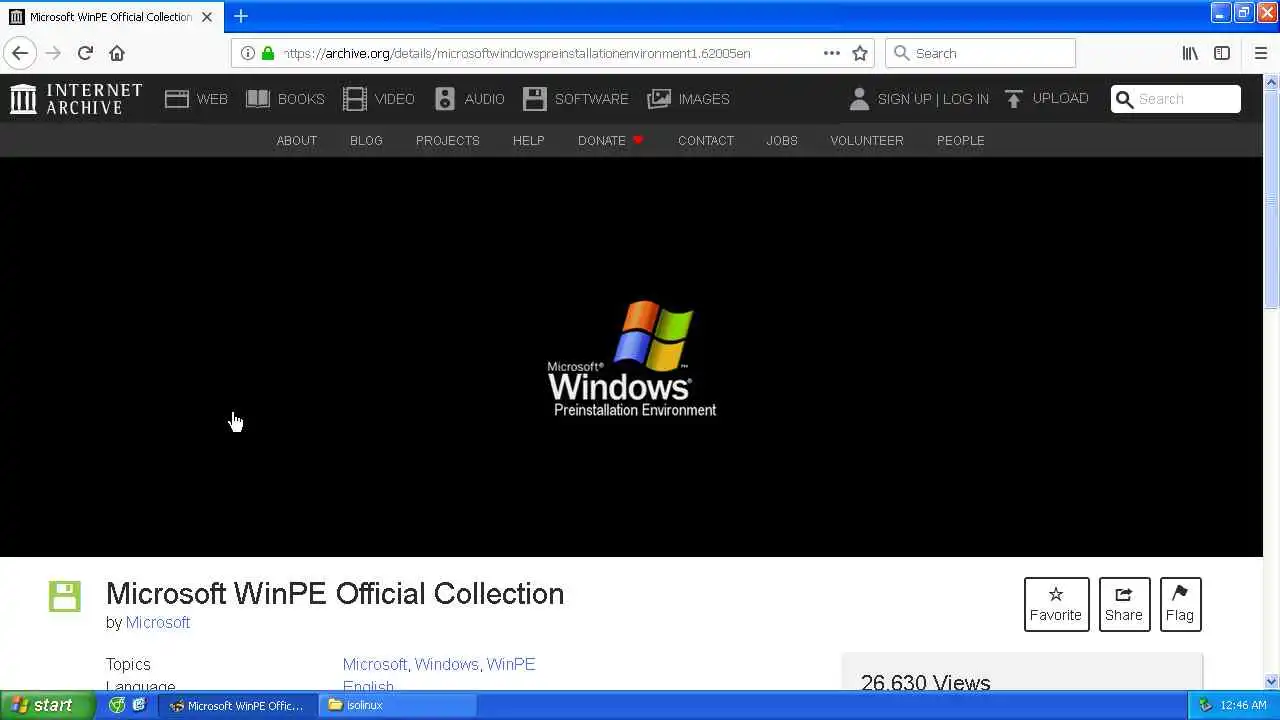Image resolution: width=1280 pixels, height=720 pixels.
Task: Click the LOG IN link
Action: [x=966, y=99]
